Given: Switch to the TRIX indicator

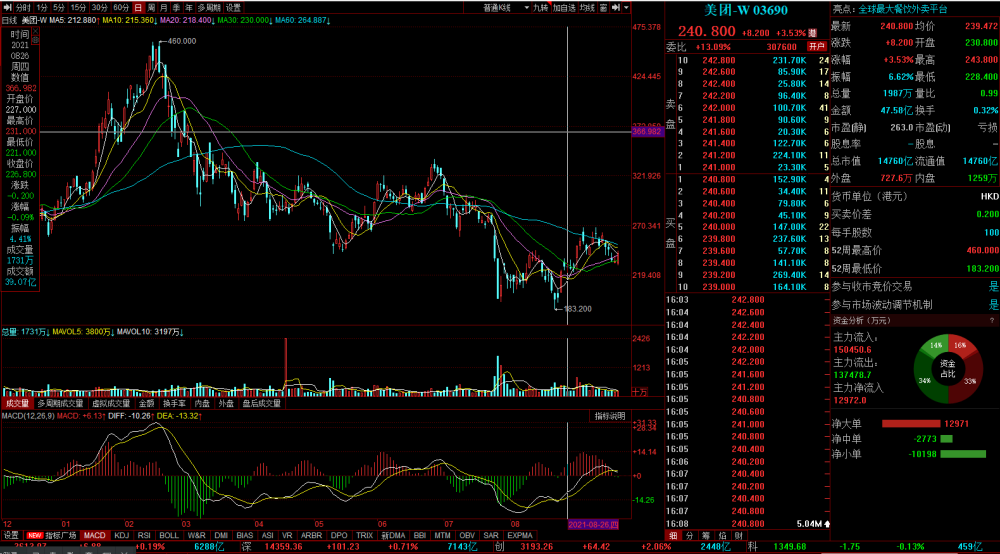Looking at the screenshot, I should pyautogui.click(x=364, y=536).
